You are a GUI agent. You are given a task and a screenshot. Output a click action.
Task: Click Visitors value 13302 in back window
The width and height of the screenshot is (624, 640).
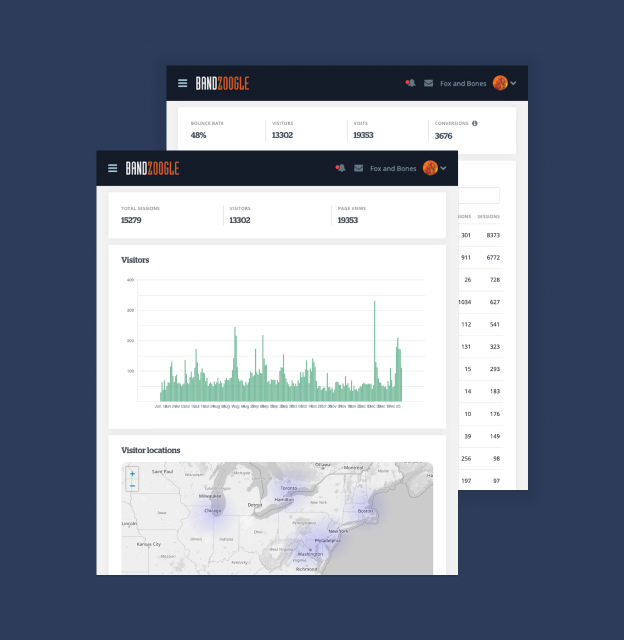point(282,136)
